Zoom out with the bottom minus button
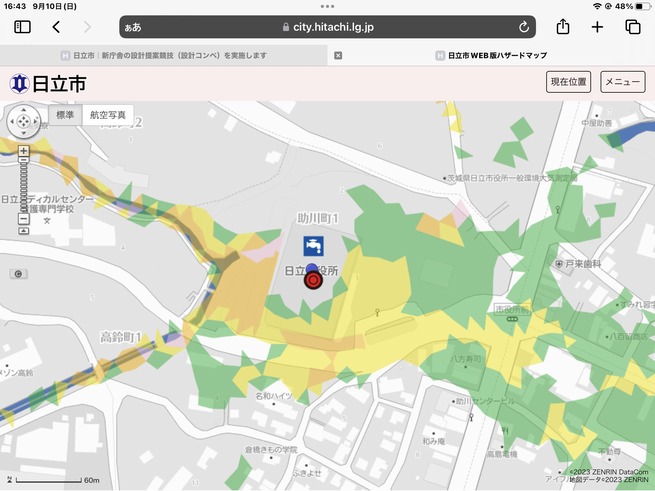 click(x=24, y=218)
